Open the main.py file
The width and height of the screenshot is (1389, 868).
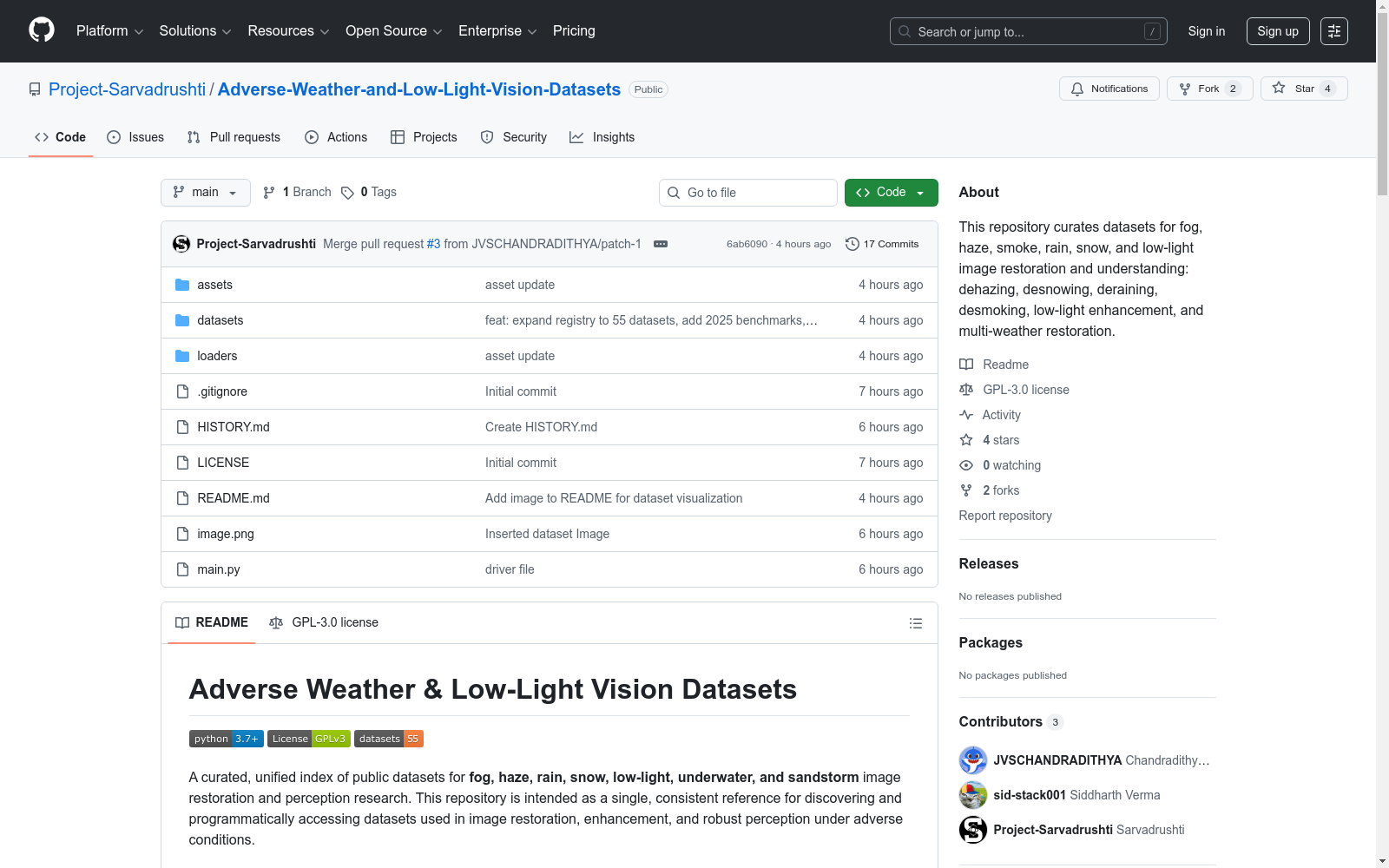click(219, 569)
